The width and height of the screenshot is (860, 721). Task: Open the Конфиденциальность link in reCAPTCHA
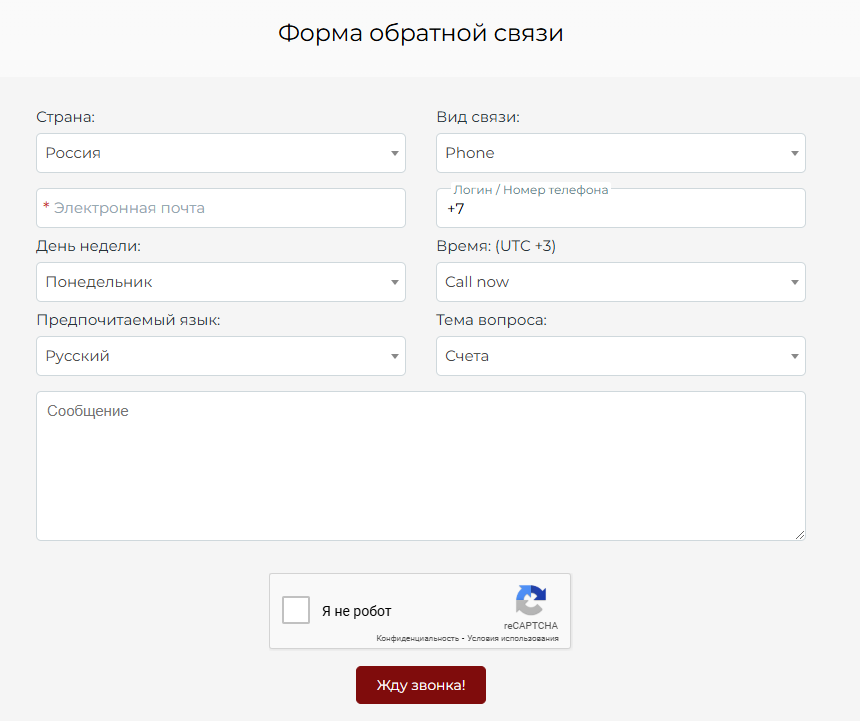[x=417, y=638]
